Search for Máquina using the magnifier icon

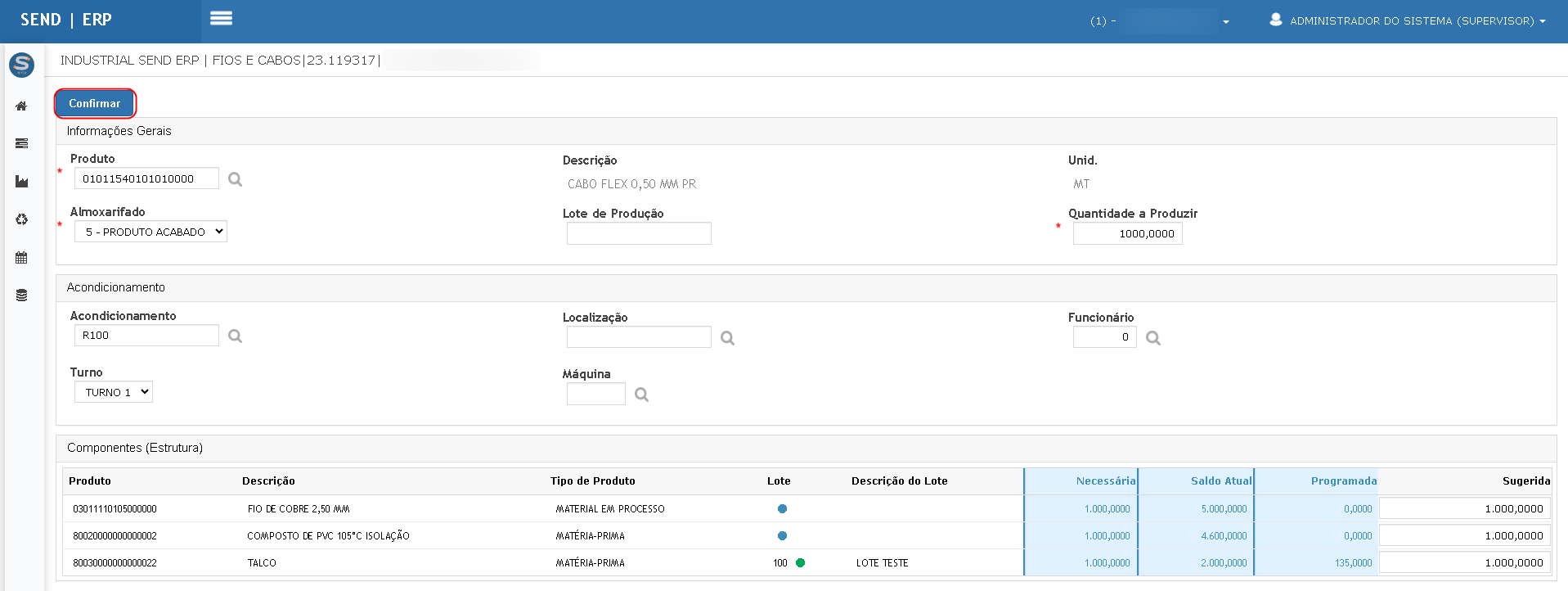pyautogui.click(x=641, y=395)
